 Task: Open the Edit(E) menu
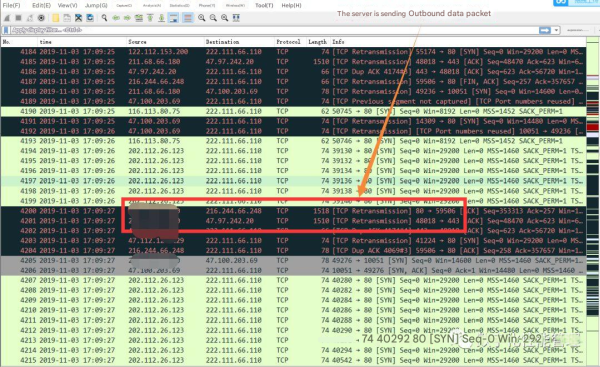[x=41, y=5]
